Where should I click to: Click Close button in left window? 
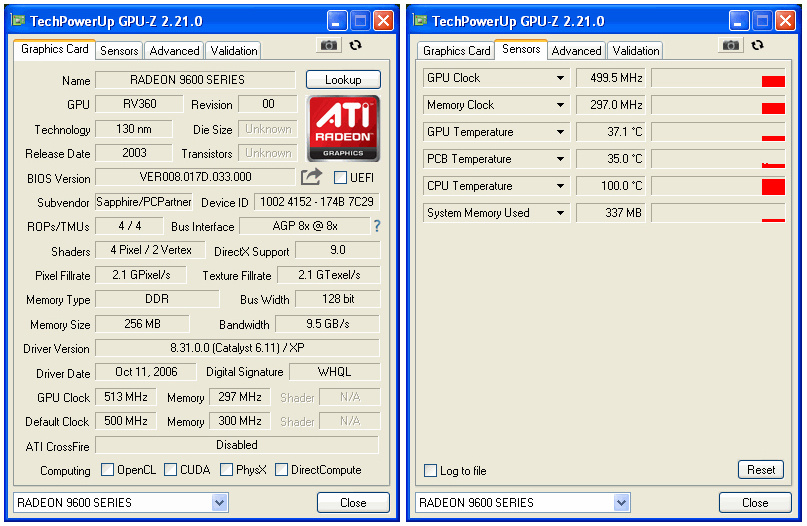click(353, 502)
